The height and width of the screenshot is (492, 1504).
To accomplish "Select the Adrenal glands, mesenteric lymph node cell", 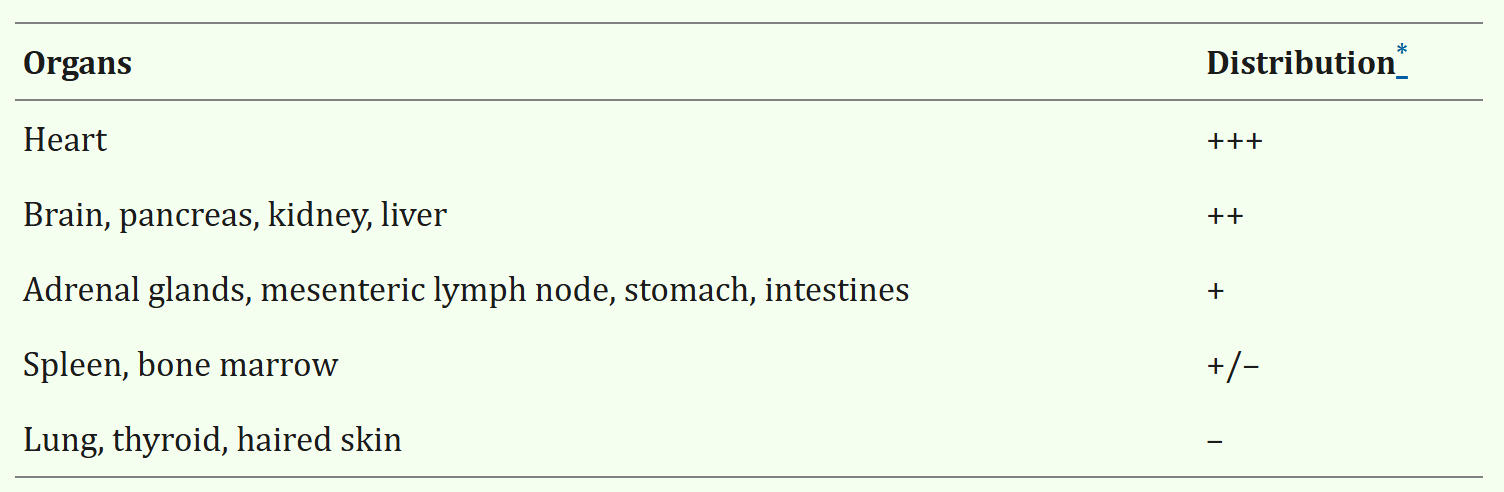I will [x=466, y=290].
